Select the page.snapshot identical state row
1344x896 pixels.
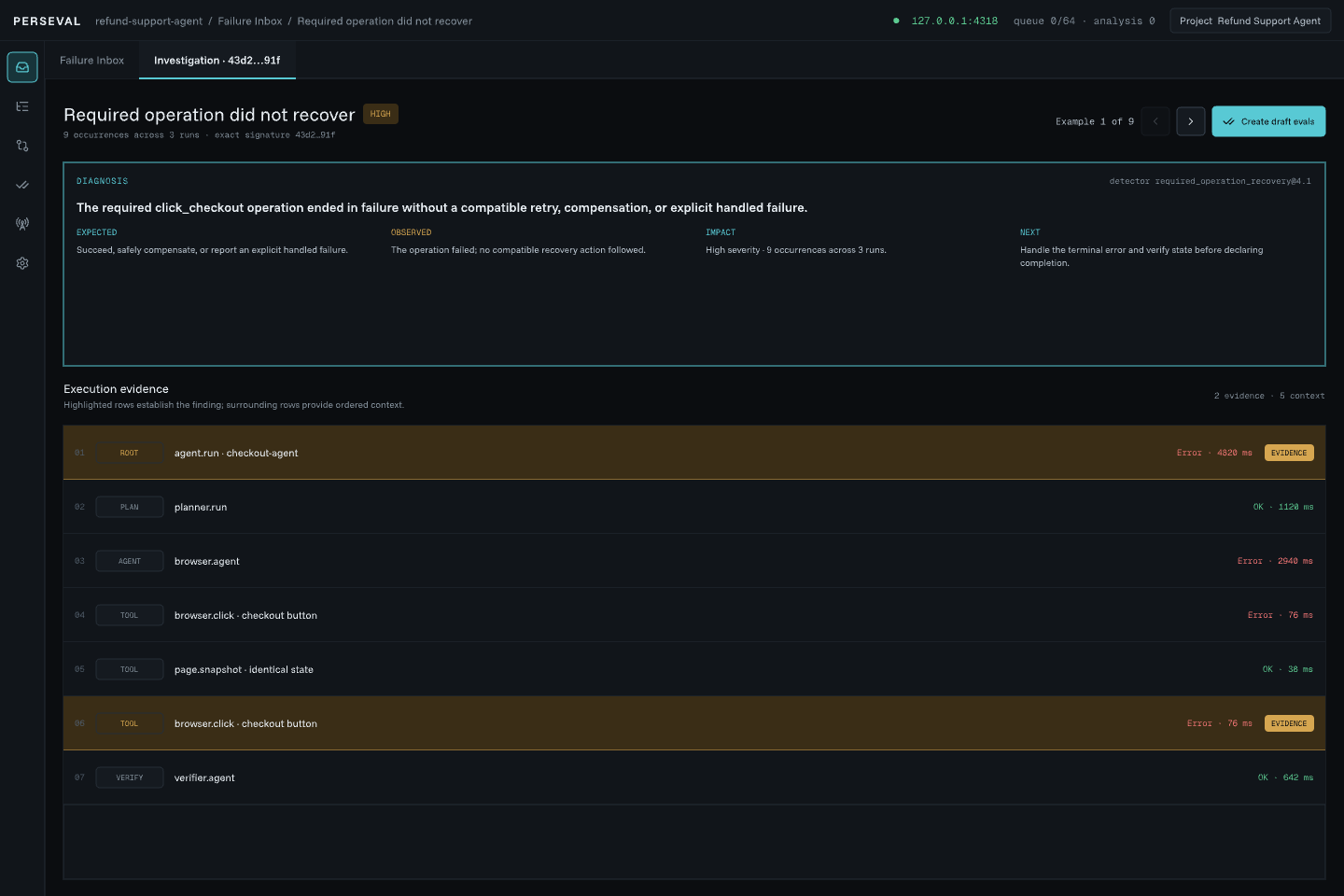pos(694,669)
